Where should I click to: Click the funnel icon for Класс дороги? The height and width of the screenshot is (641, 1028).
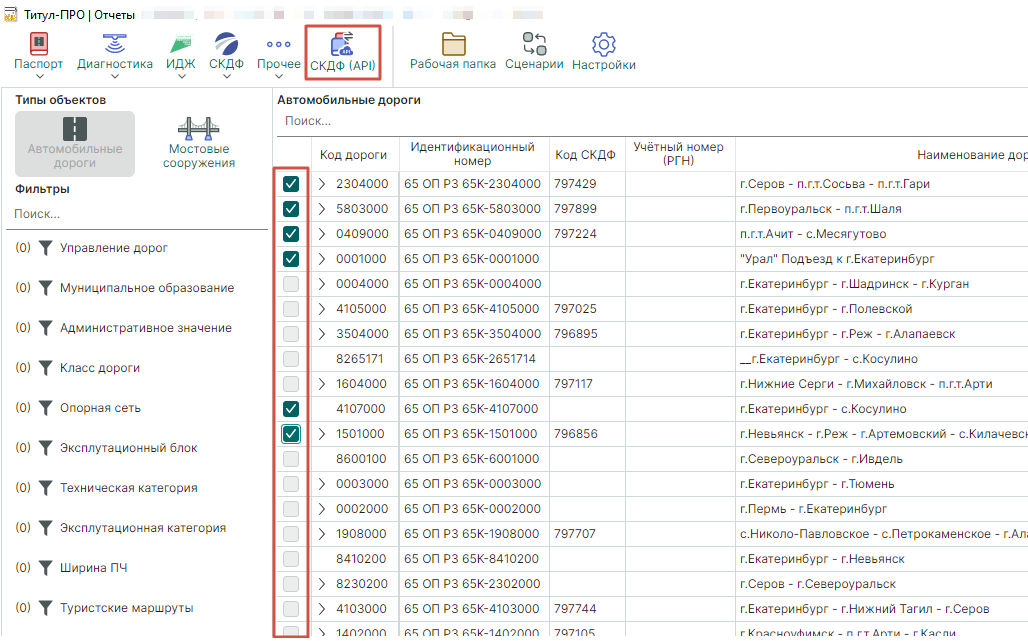45,368
